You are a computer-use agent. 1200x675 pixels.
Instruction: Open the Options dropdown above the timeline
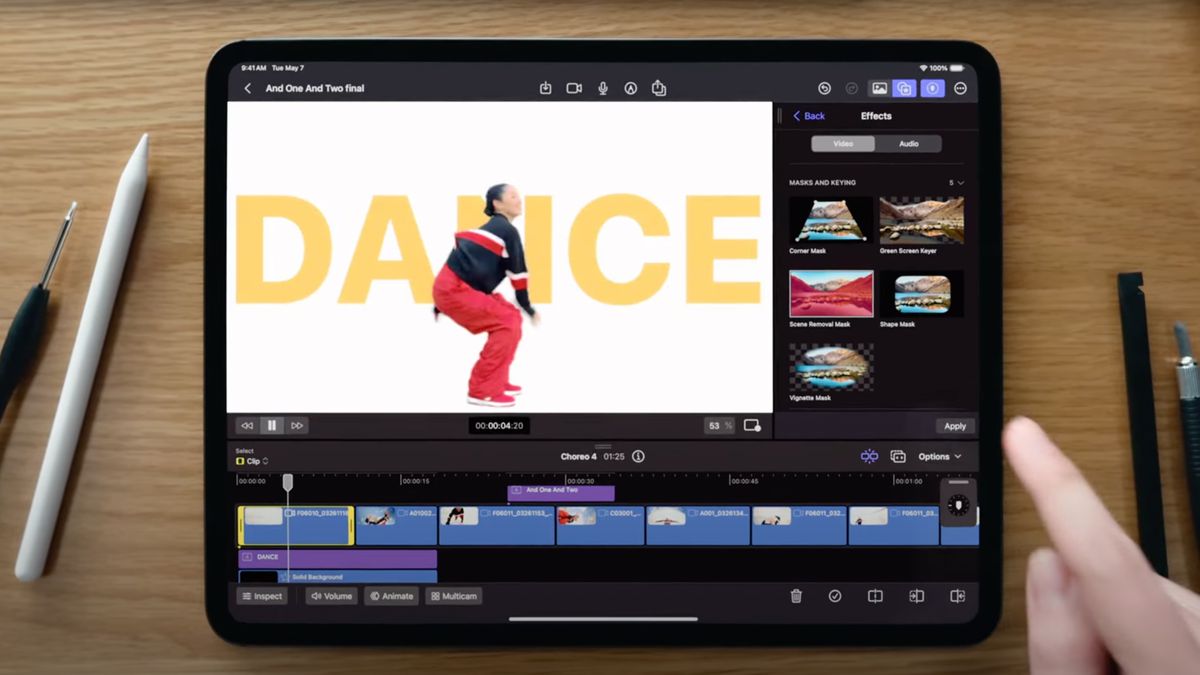(938, 456)
